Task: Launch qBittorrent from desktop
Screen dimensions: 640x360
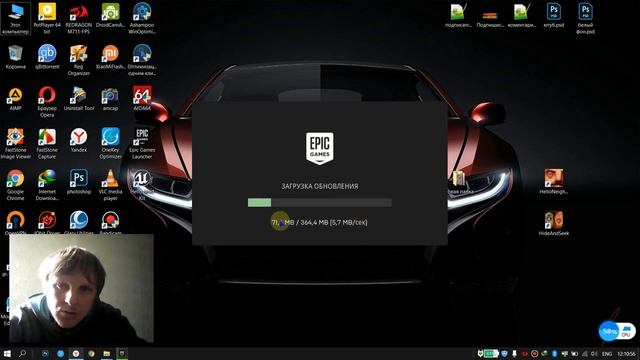Action: coord(47,57)
